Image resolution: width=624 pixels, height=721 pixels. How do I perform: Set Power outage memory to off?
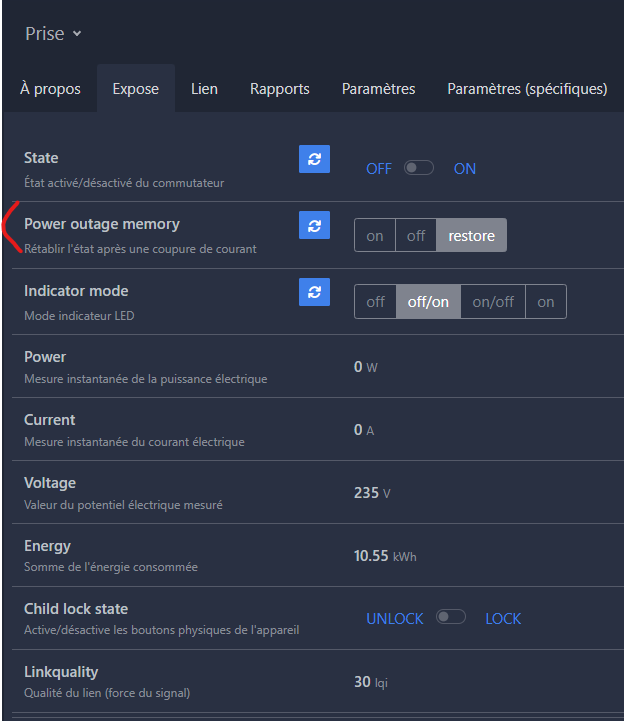coord(416,235)
